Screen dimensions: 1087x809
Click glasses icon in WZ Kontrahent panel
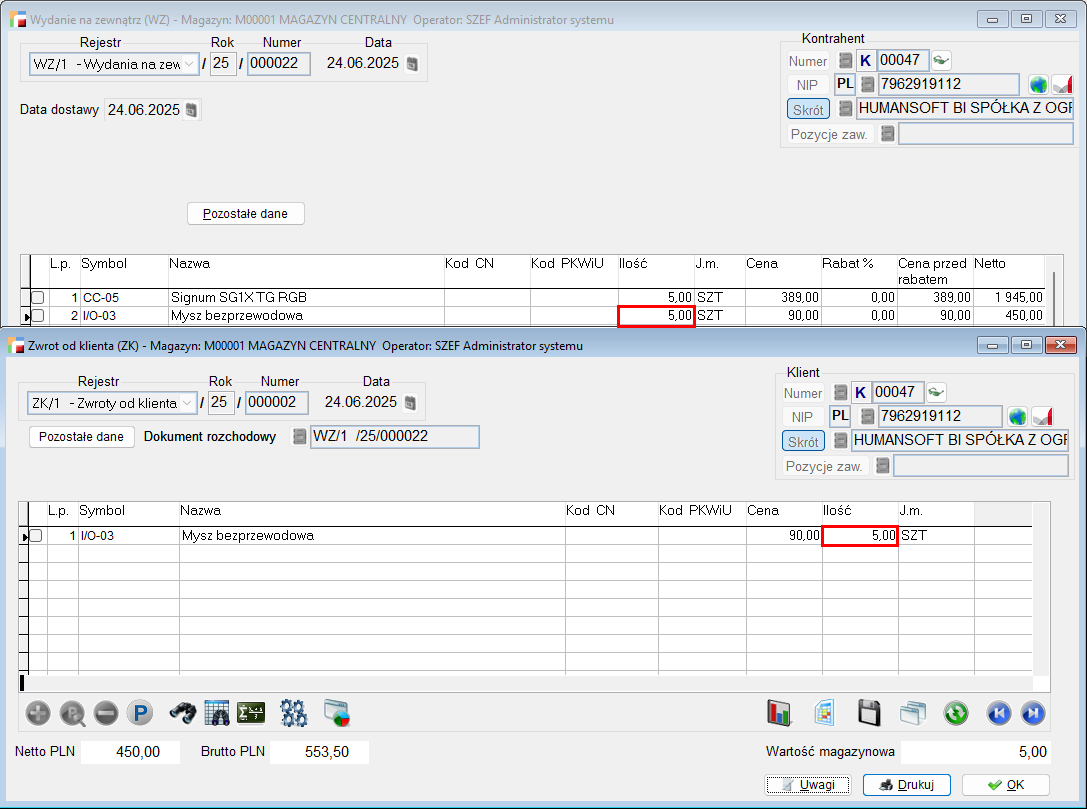941,60
